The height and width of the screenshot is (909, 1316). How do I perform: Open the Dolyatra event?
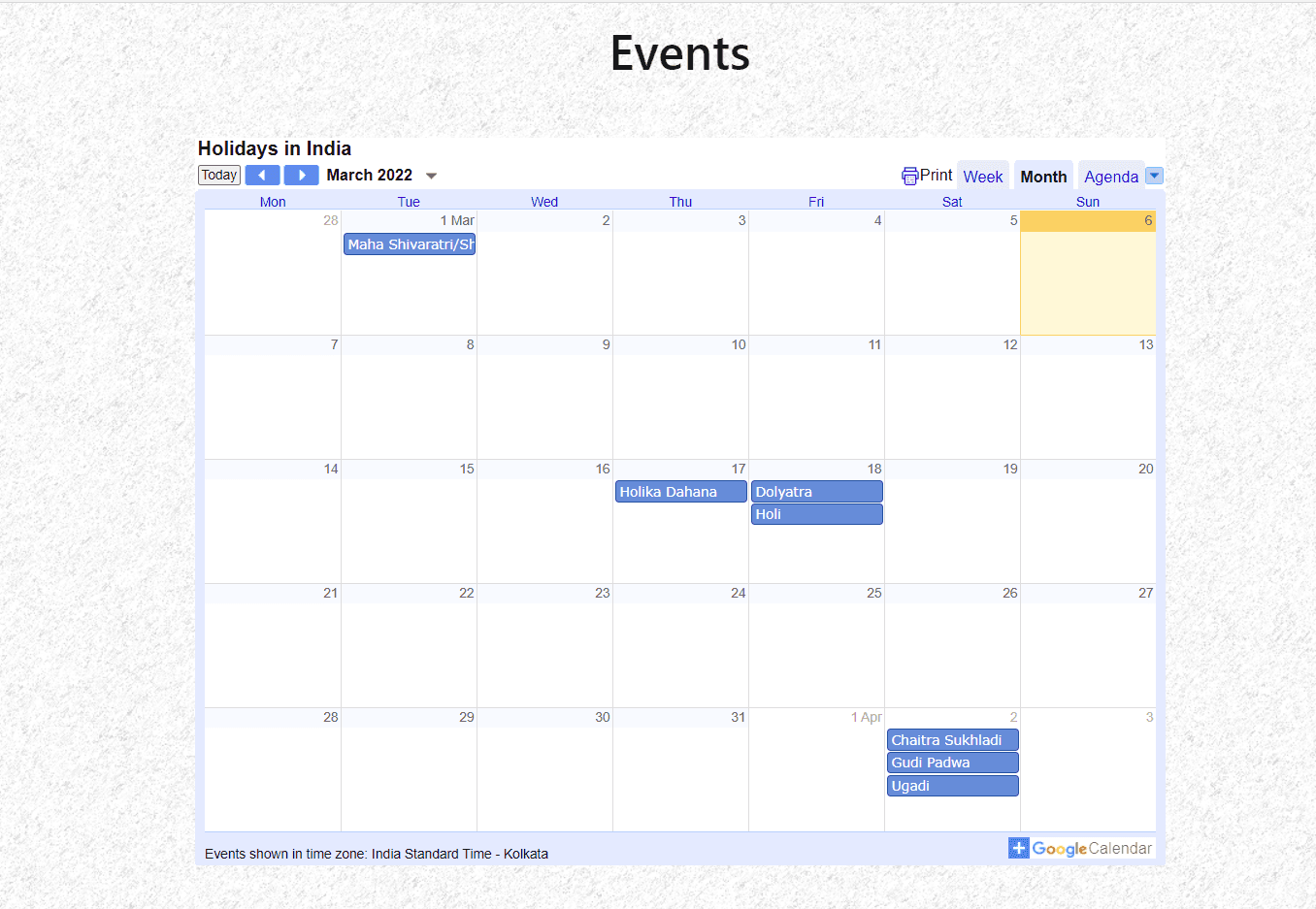coord(817,492)
